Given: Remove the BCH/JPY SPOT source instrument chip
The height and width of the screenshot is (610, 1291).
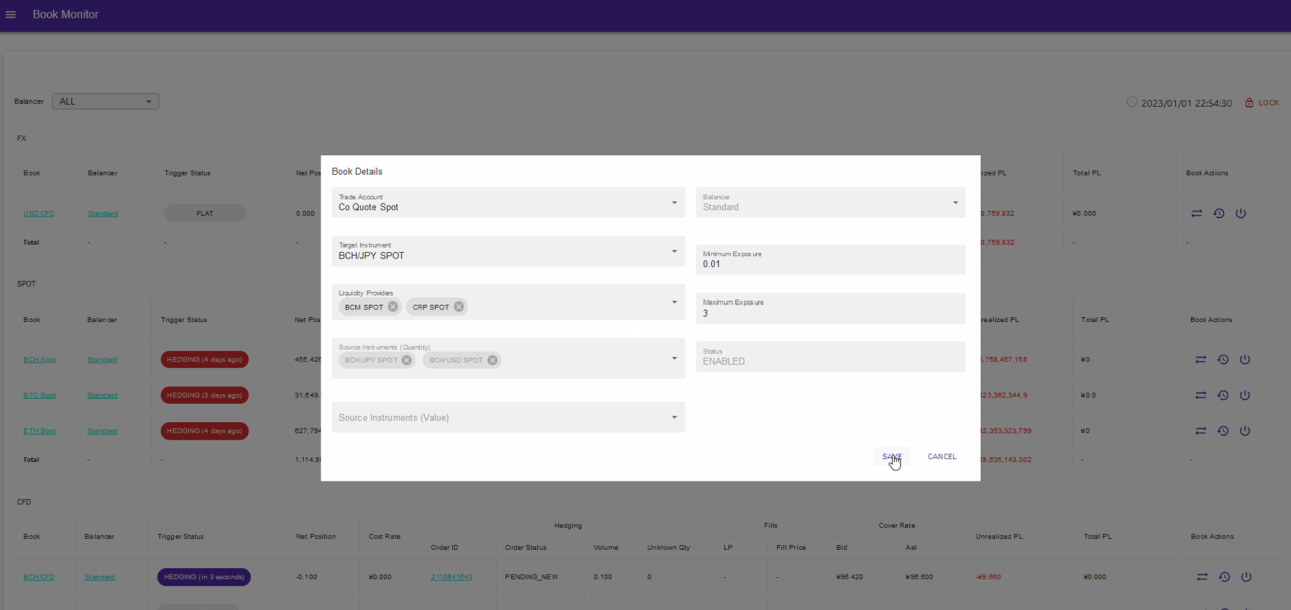Looking at the screenshot, I should (407, 360).
